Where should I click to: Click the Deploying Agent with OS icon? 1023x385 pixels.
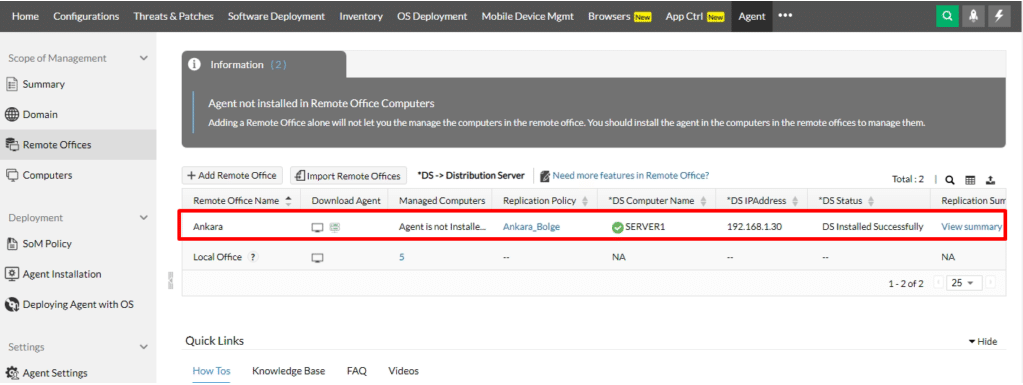[12, 305]
